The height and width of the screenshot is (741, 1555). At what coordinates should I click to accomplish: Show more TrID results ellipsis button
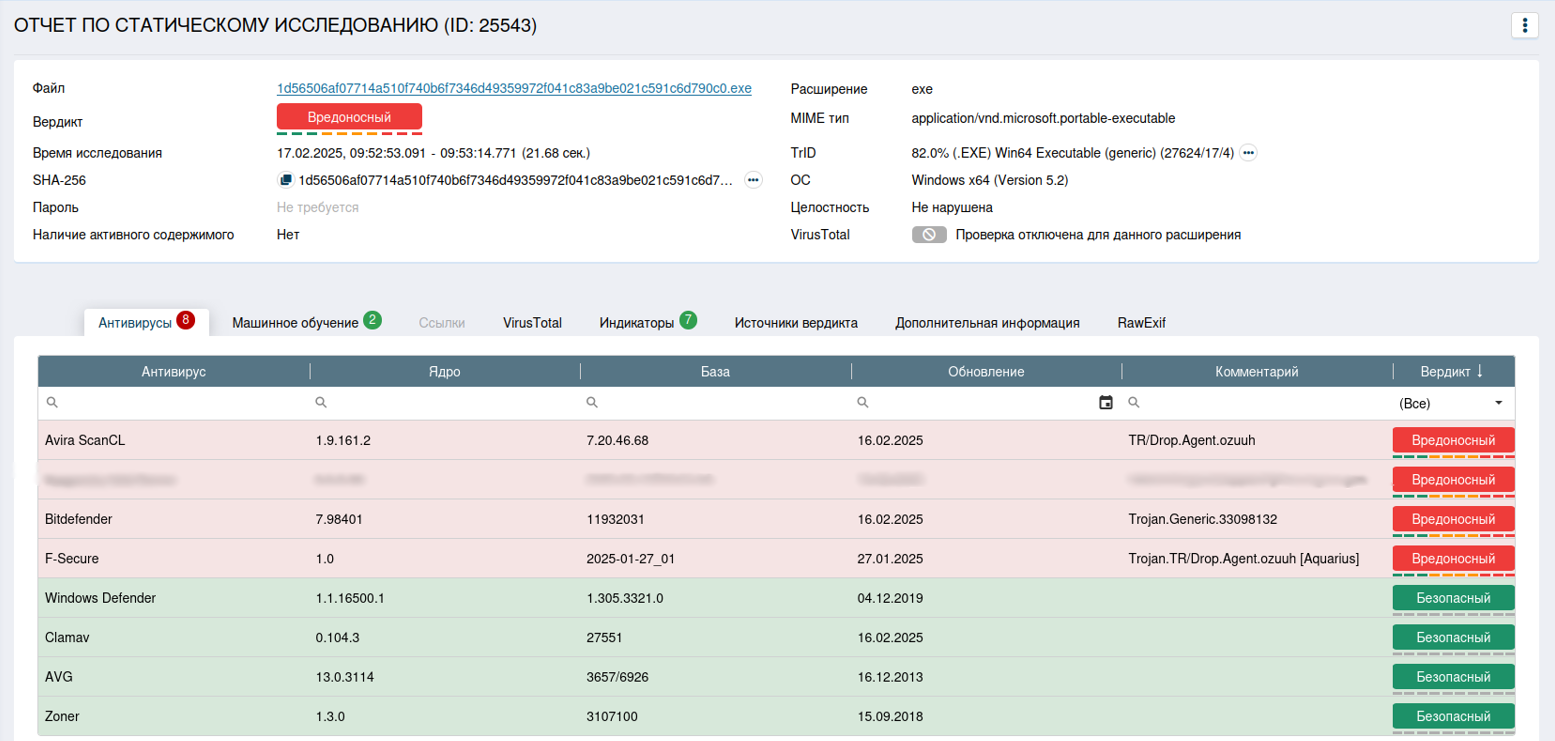[1248, 153]
